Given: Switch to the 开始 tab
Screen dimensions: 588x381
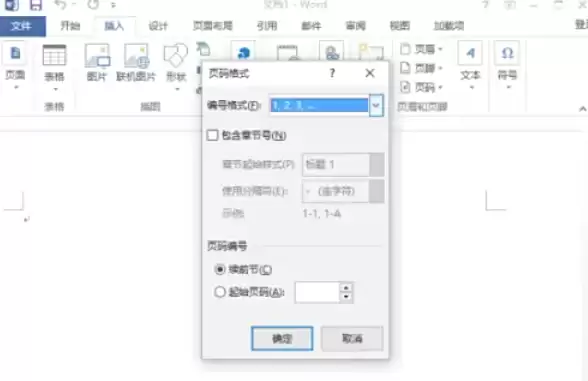Looking at the screenshot, I should pos(70,26).
